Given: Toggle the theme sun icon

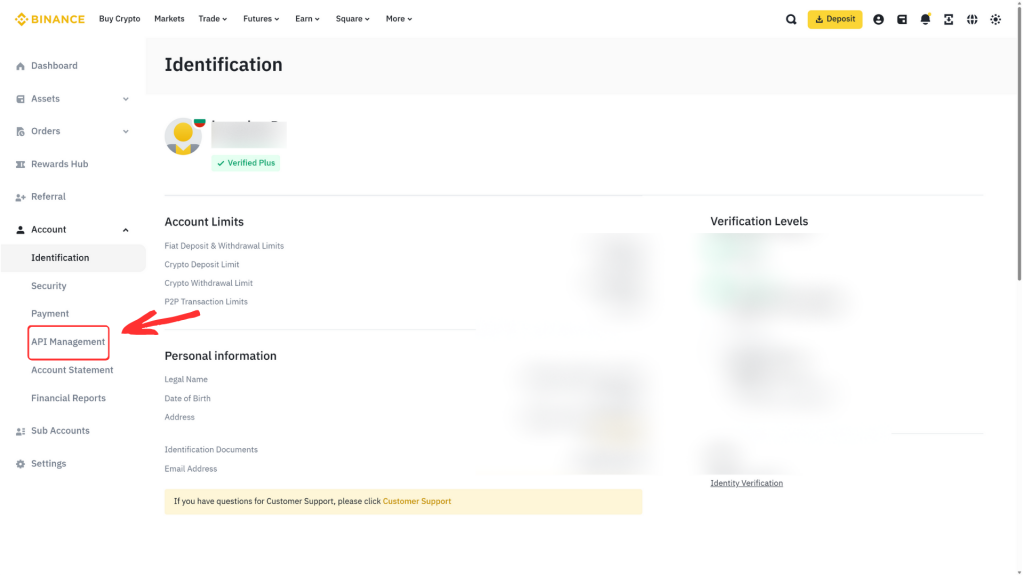Looking at the screenshot, I should (x=996, y=20).
